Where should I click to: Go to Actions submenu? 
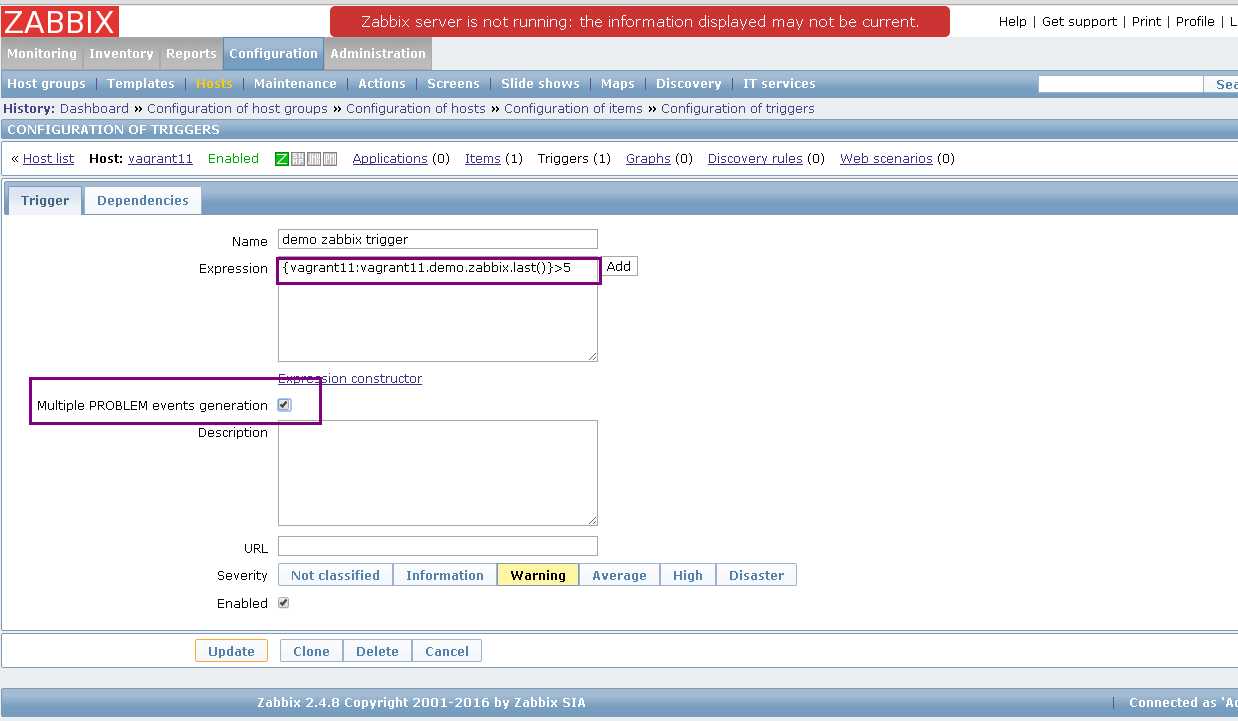point(382,84)
